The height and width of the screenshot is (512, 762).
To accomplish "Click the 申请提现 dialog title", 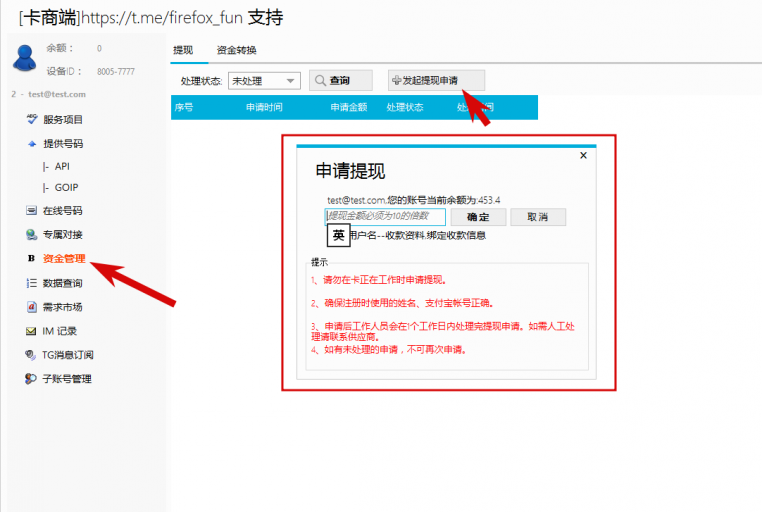I will tap(350, 171).
